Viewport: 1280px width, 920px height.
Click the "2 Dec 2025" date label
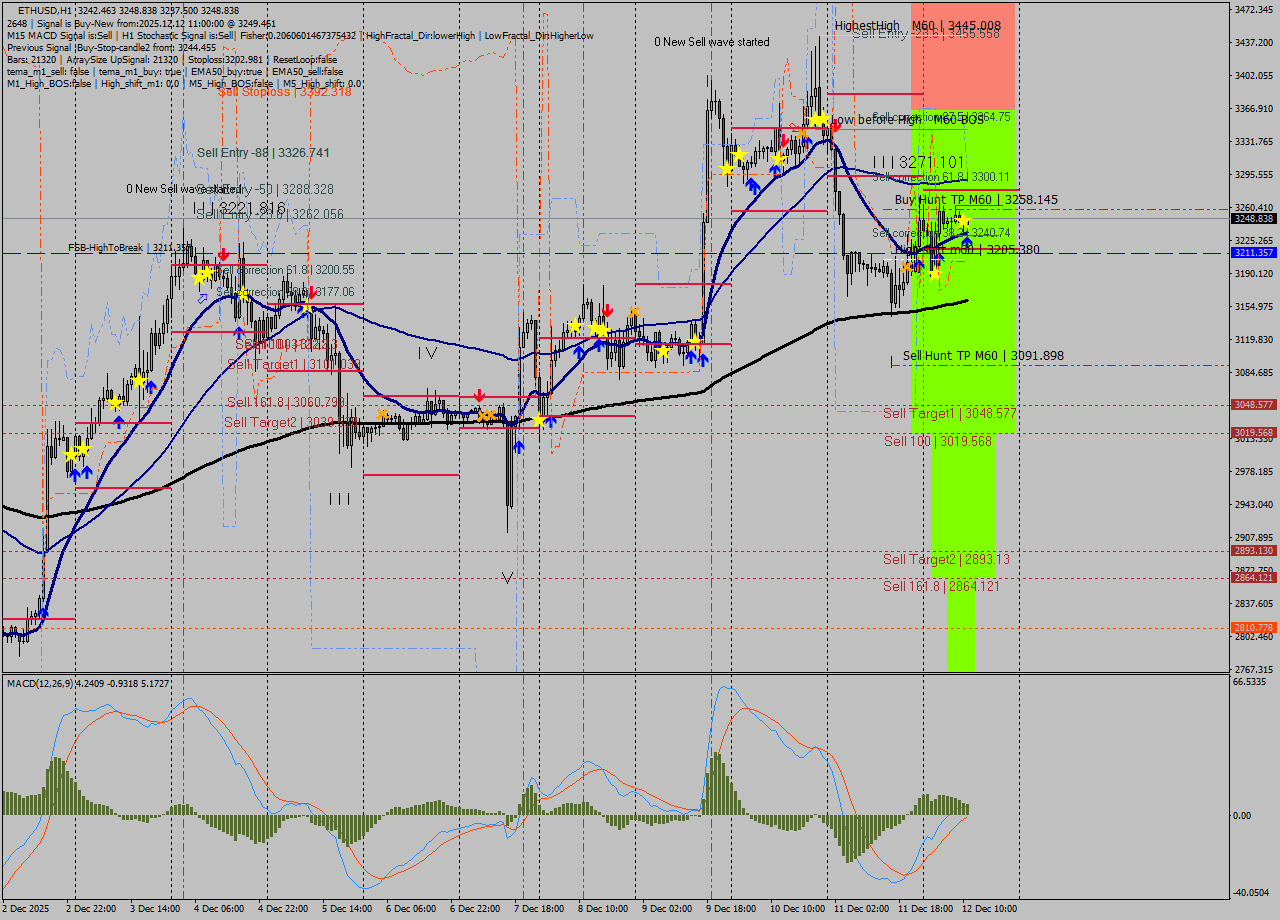coord(28,908)
